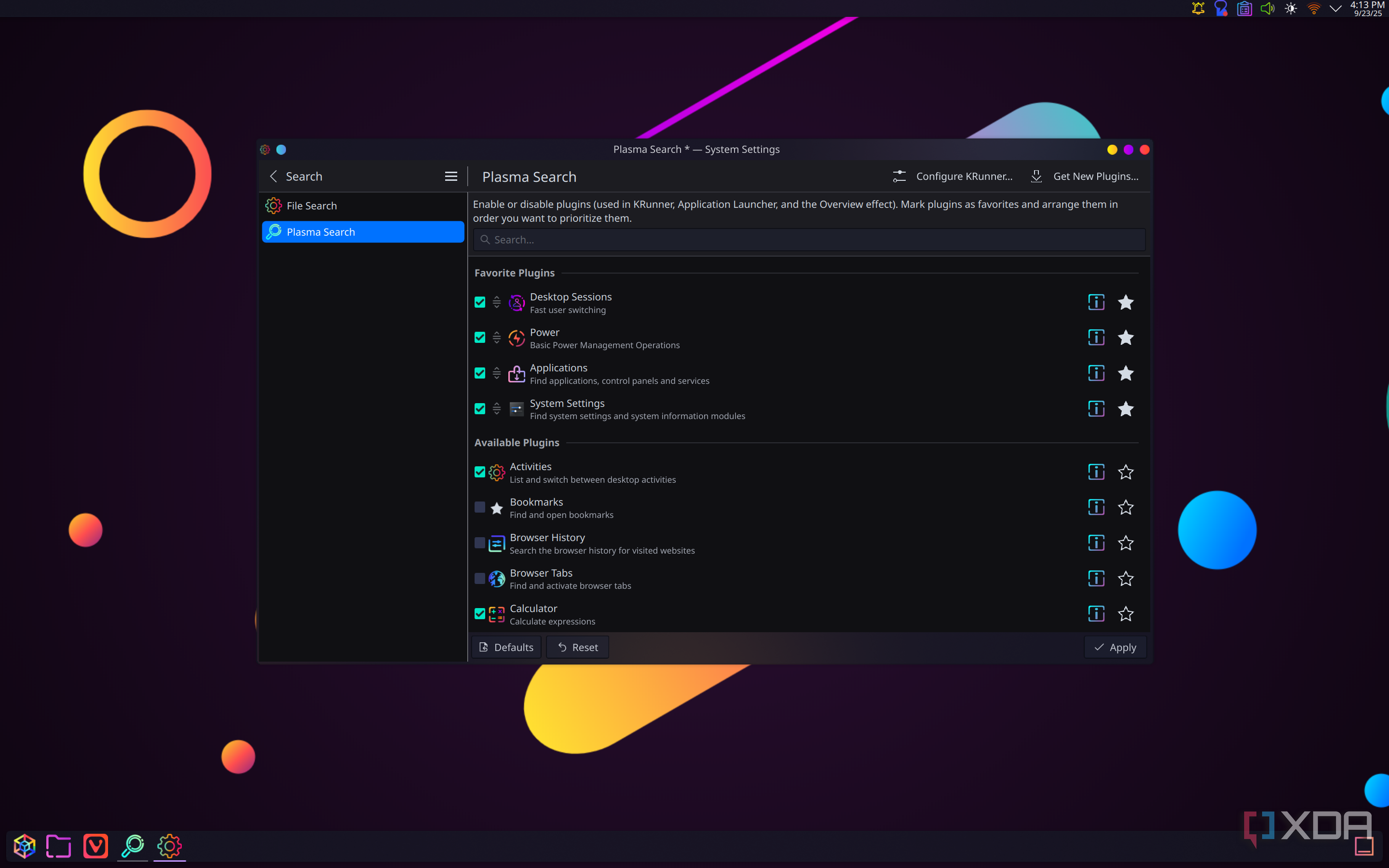The height and width of the screenshot is (868, 1389).
Task: Check the Browser Tabs plugin
Action: [480, 579]
